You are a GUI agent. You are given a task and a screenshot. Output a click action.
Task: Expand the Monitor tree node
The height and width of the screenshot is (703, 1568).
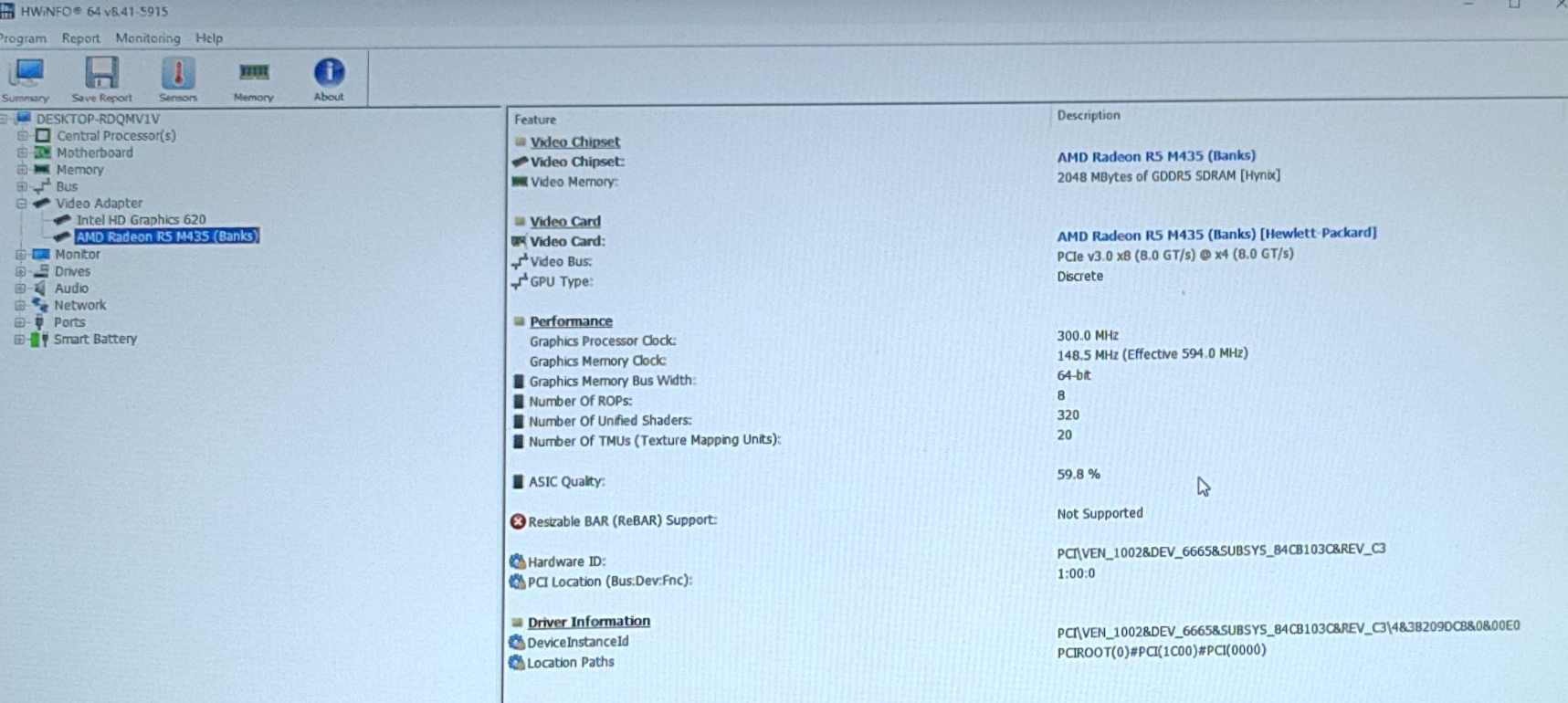click(20, 254)
